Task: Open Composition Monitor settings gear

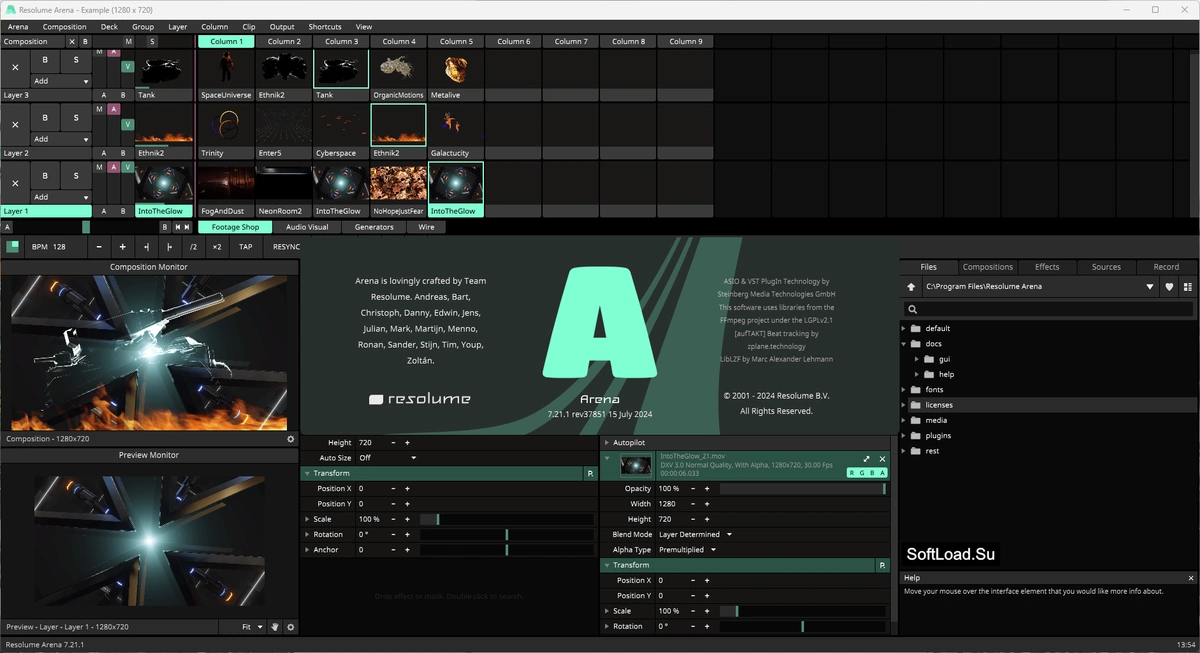Action: point(291,439)
